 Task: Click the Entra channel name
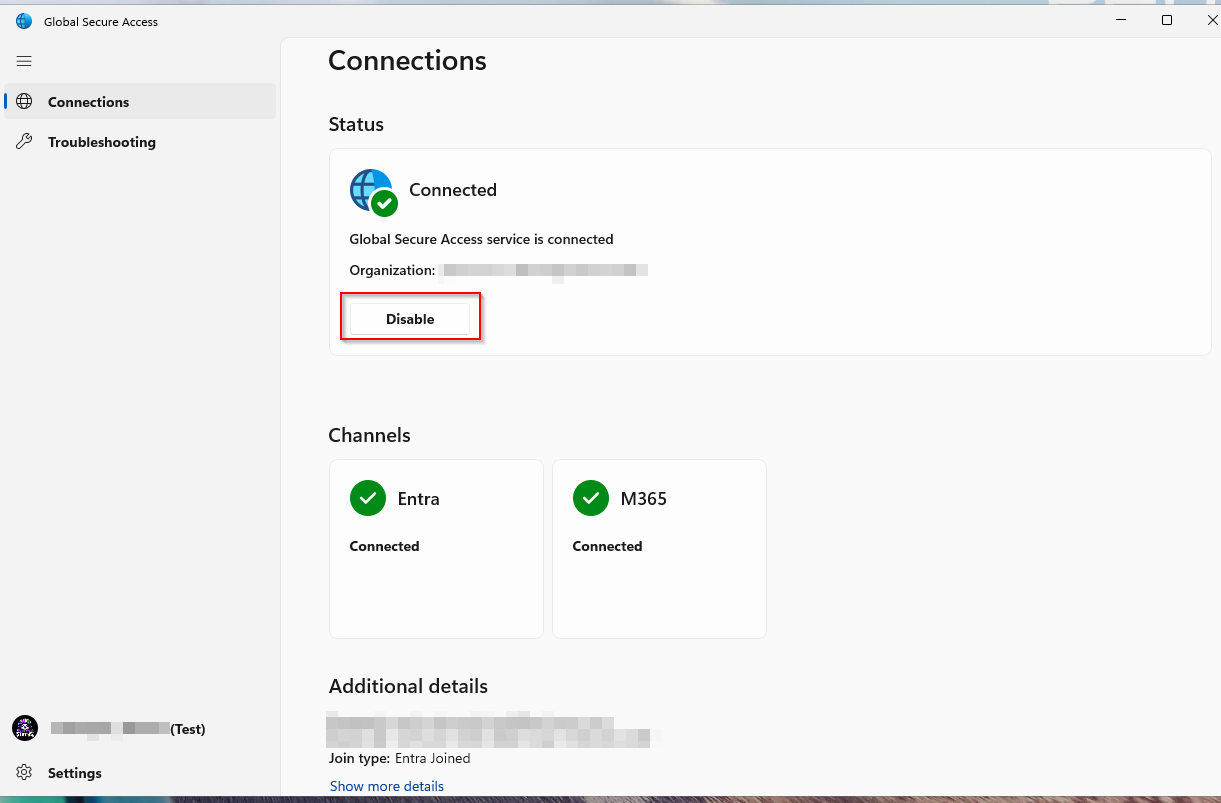[x=418, y=499]
